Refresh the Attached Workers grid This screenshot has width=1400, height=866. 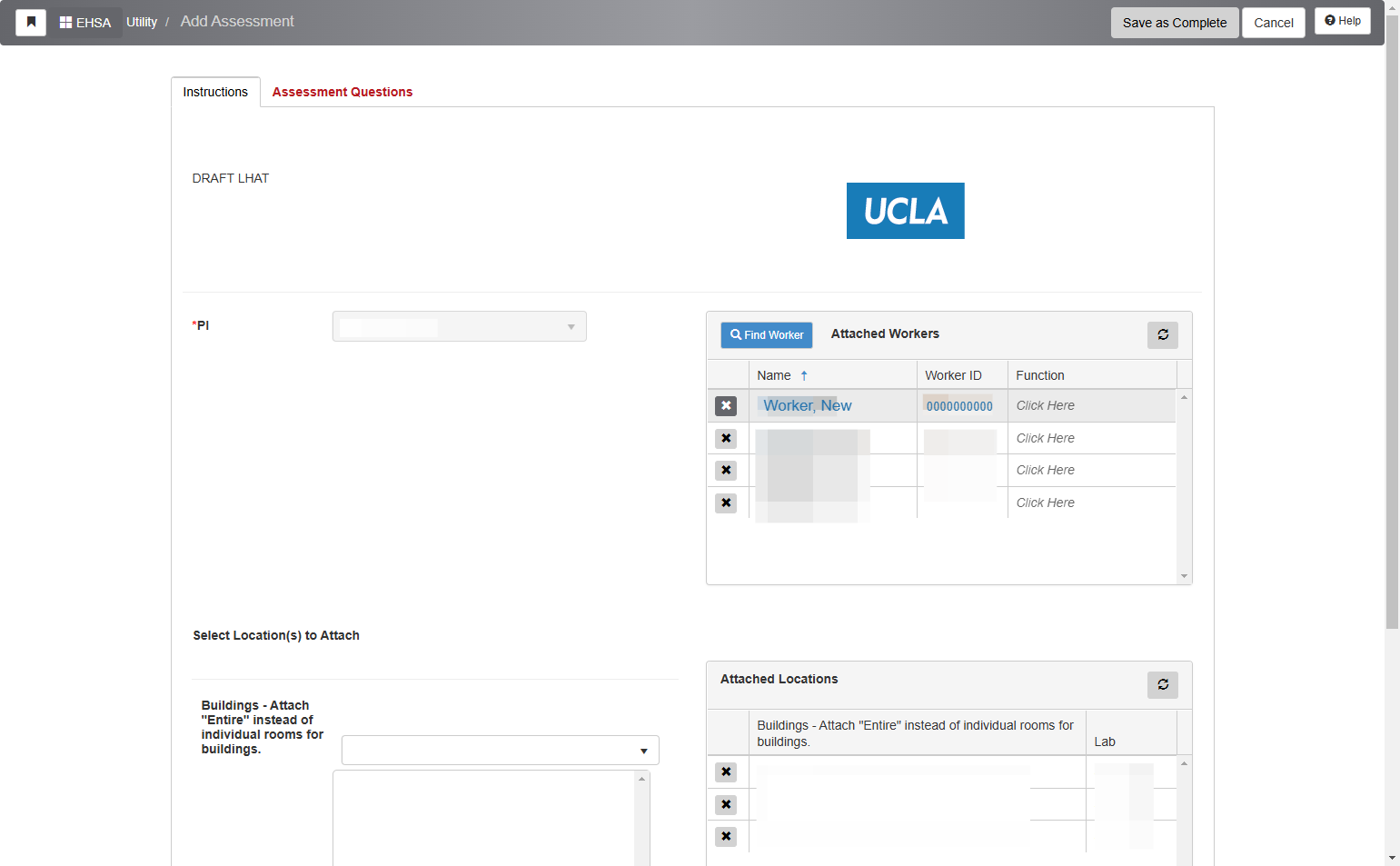tap(1162, 335)
